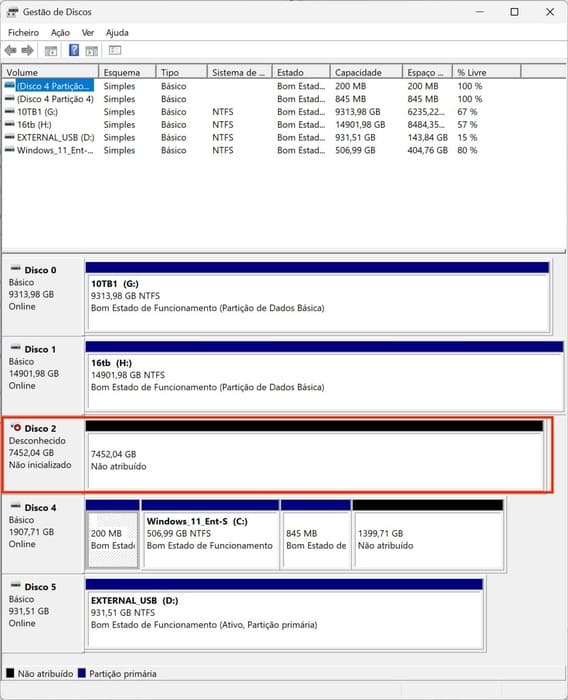The height and width of the screenshot is (700, 568).
Task: Click the drive icon of EXTERNAL_USB (D:) row
Action: 9,138
